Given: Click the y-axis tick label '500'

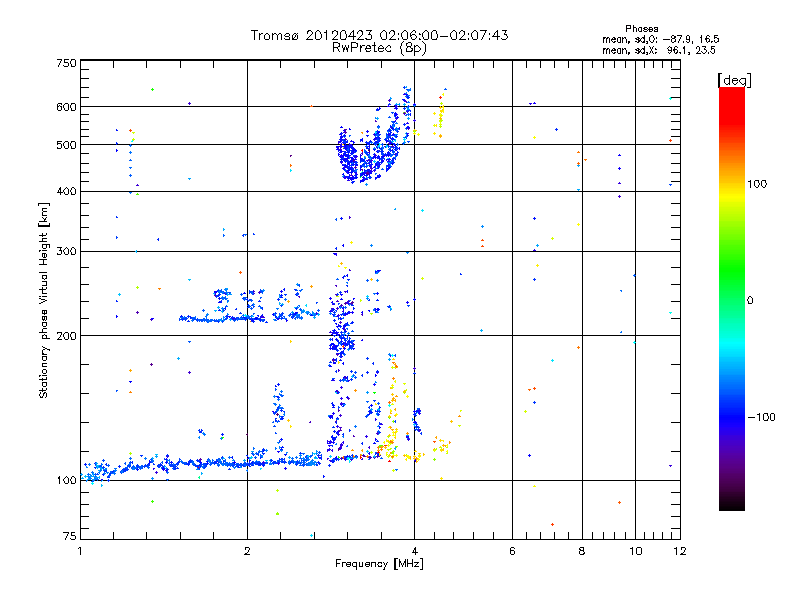Looking at the screenshot, I should click(x=66, y=145).
